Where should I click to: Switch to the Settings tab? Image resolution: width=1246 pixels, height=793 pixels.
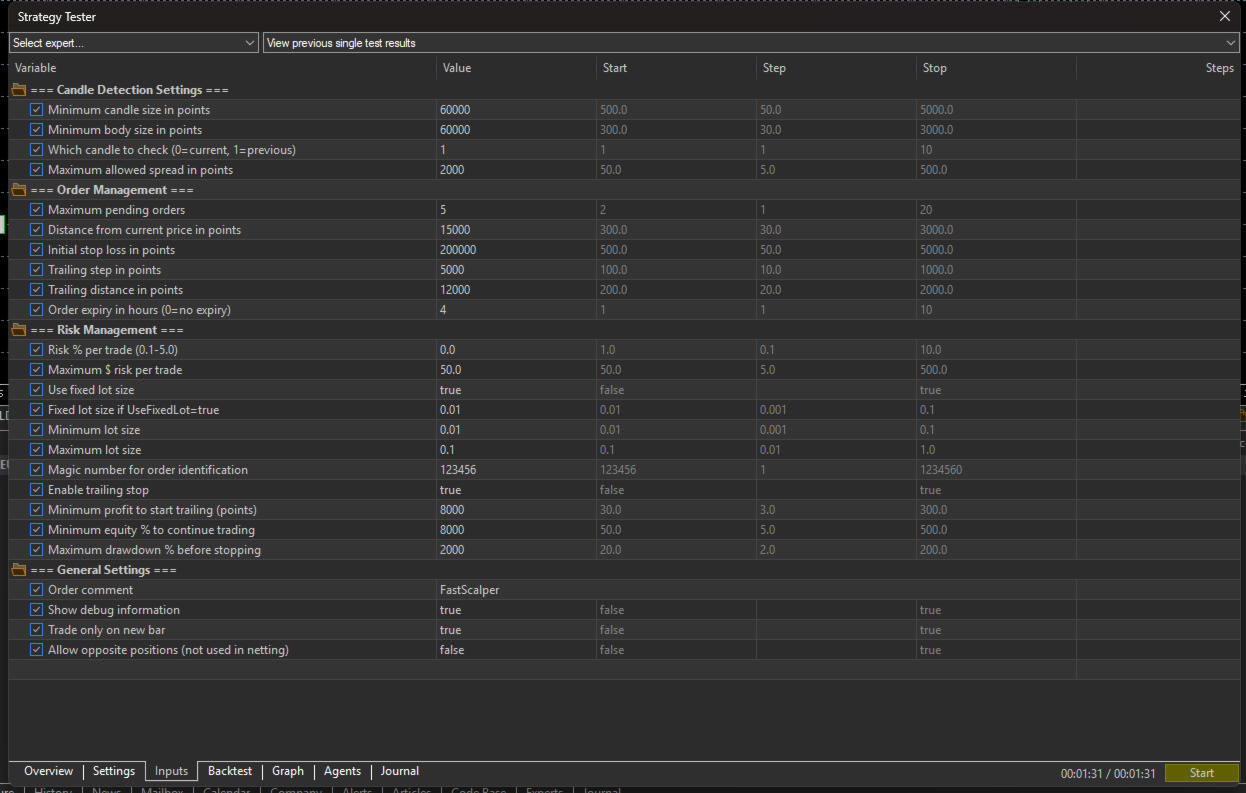pos(114,771)
